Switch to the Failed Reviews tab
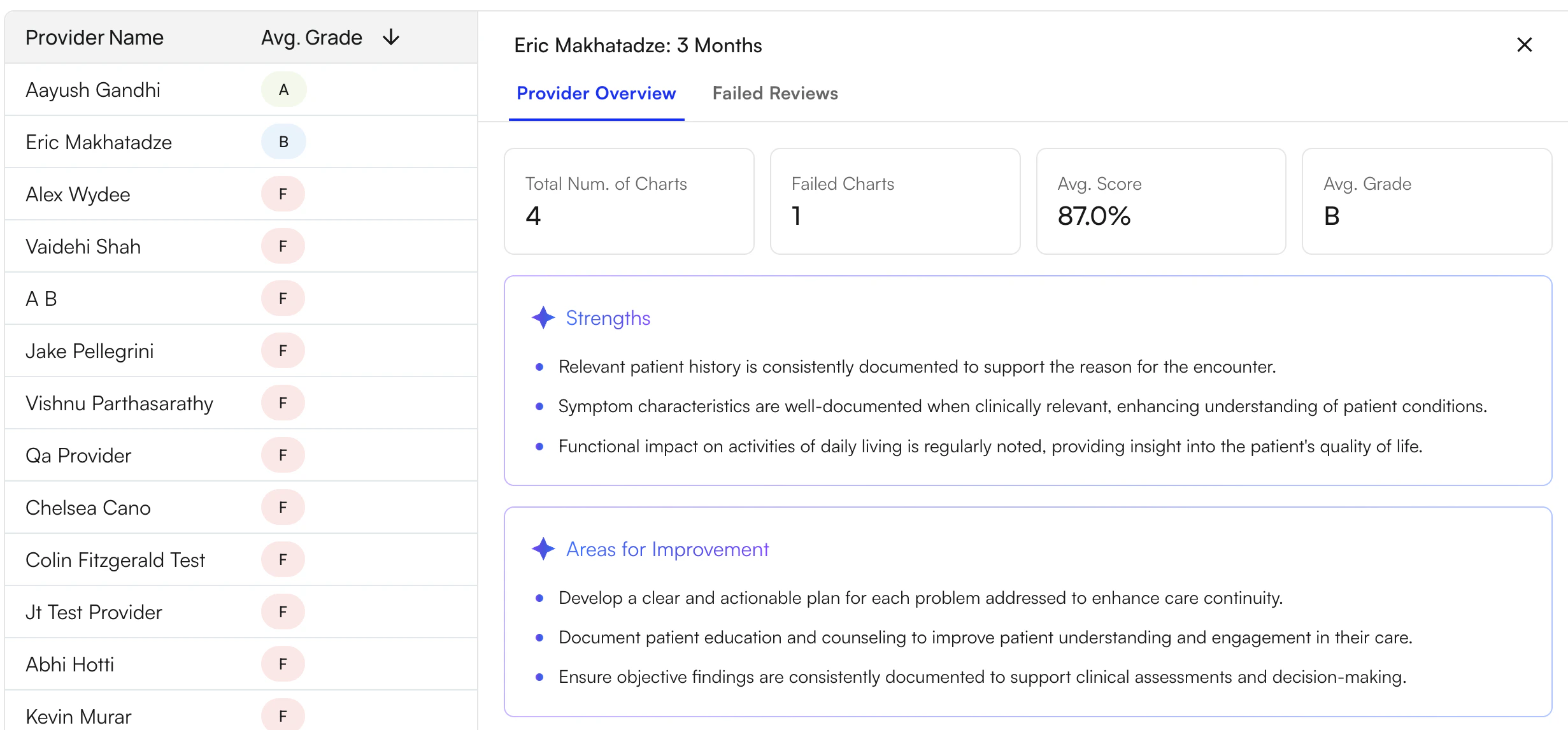This screenshot has width=1568, height=730. (774, 93)
